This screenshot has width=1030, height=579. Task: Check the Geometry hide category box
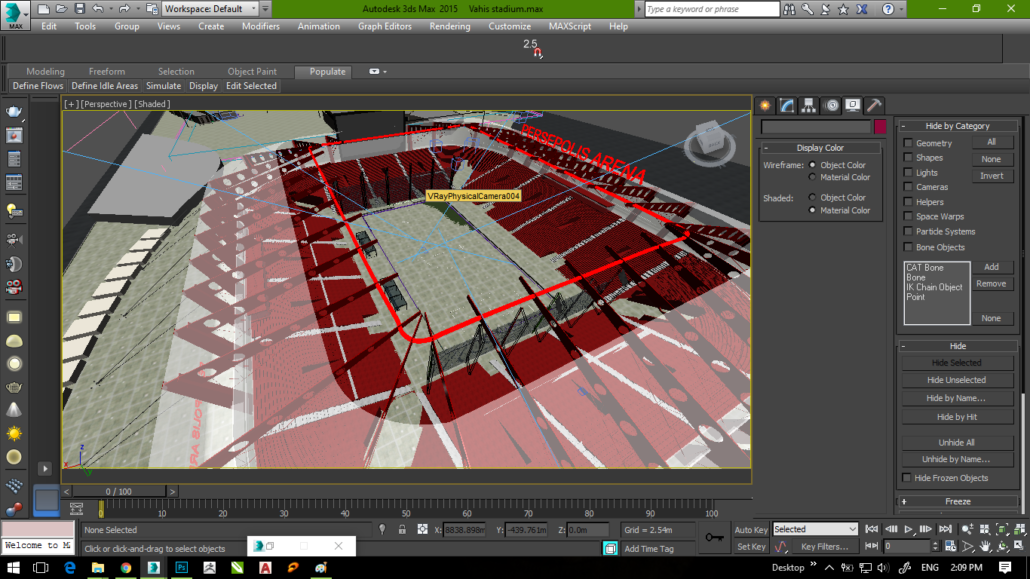(908, 143)
